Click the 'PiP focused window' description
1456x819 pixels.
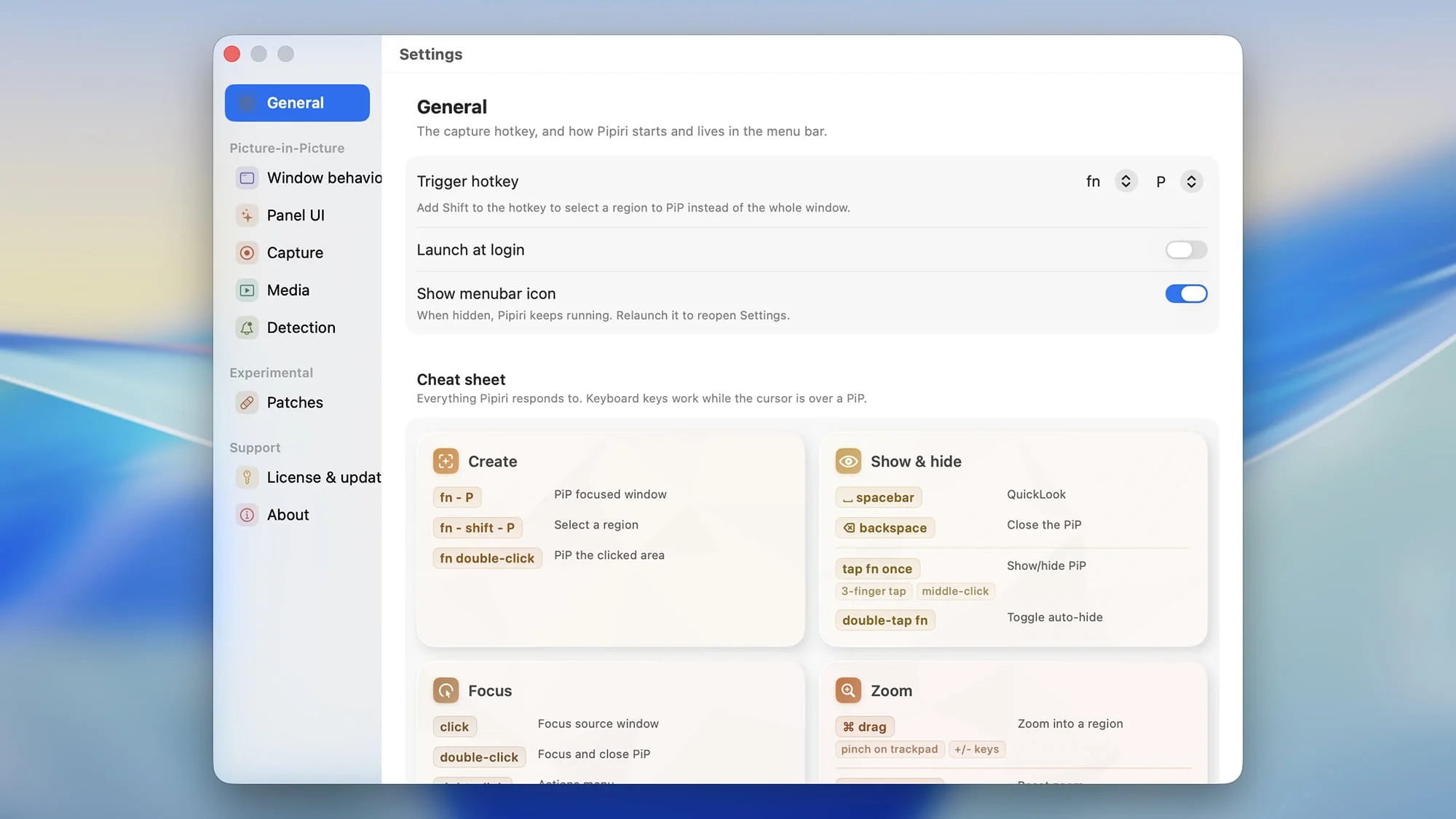(610, 494)
